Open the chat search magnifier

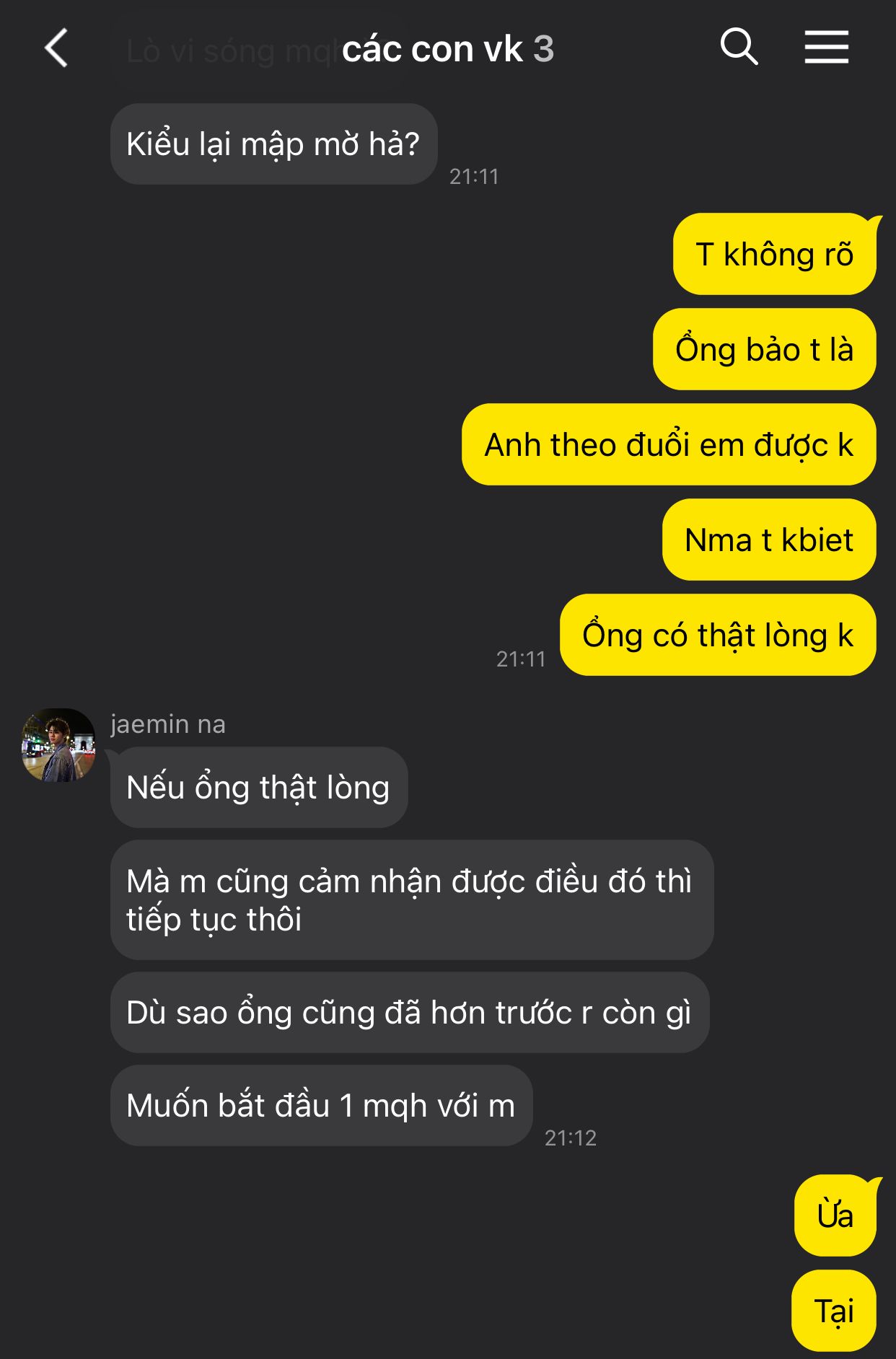click(739, 48)
